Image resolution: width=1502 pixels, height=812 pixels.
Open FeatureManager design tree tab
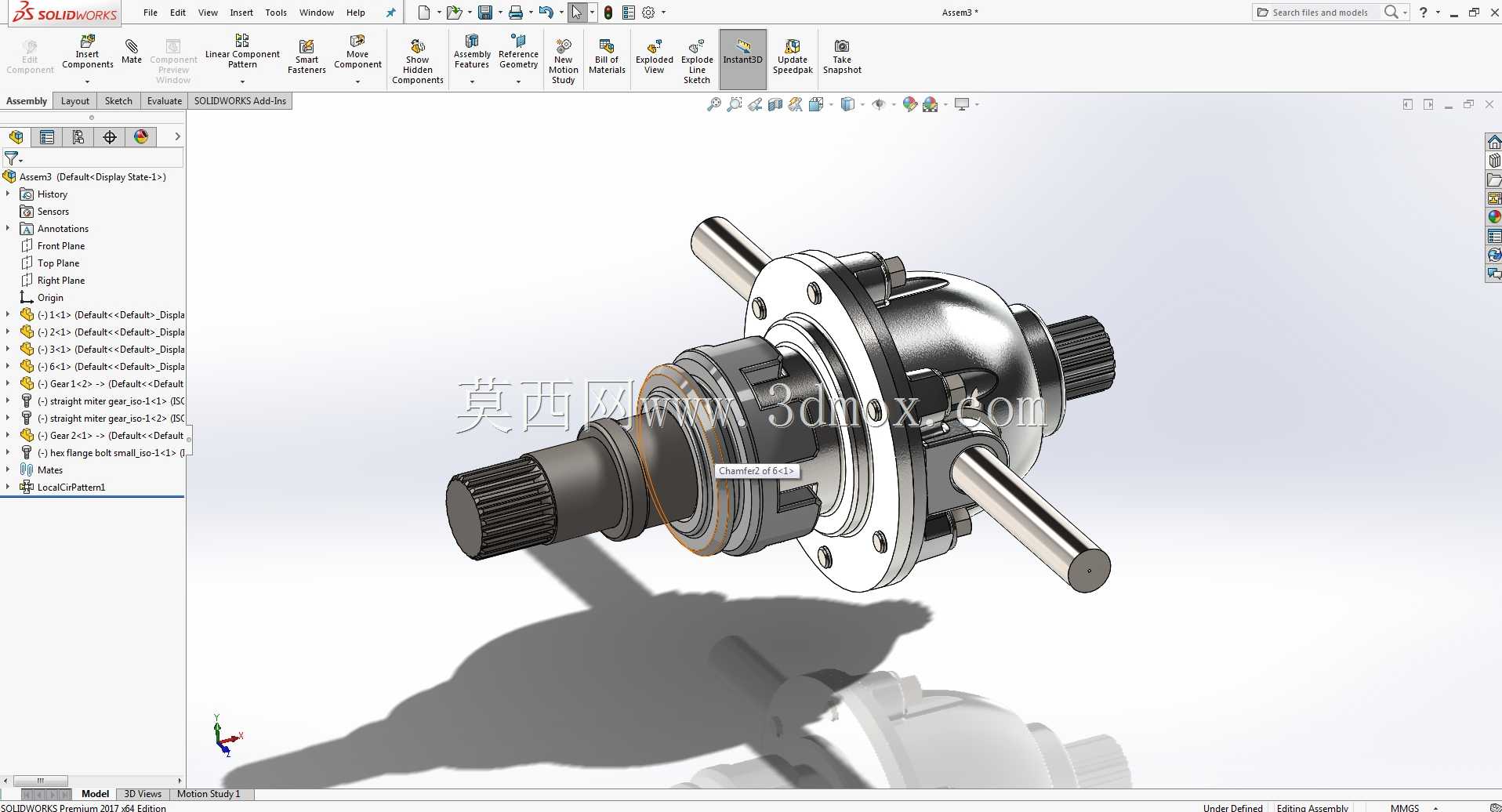pyautogui.click(x=16, y=137)
